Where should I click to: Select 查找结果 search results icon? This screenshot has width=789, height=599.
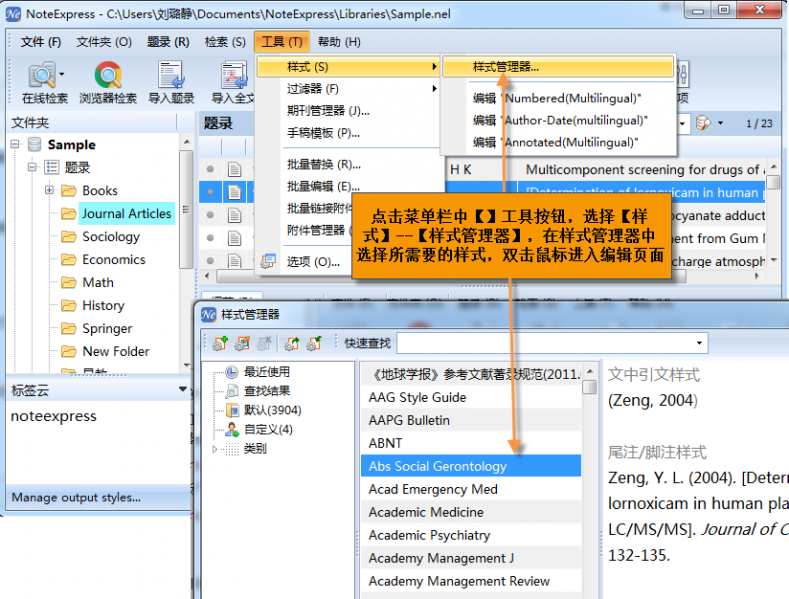pos(231,391)
